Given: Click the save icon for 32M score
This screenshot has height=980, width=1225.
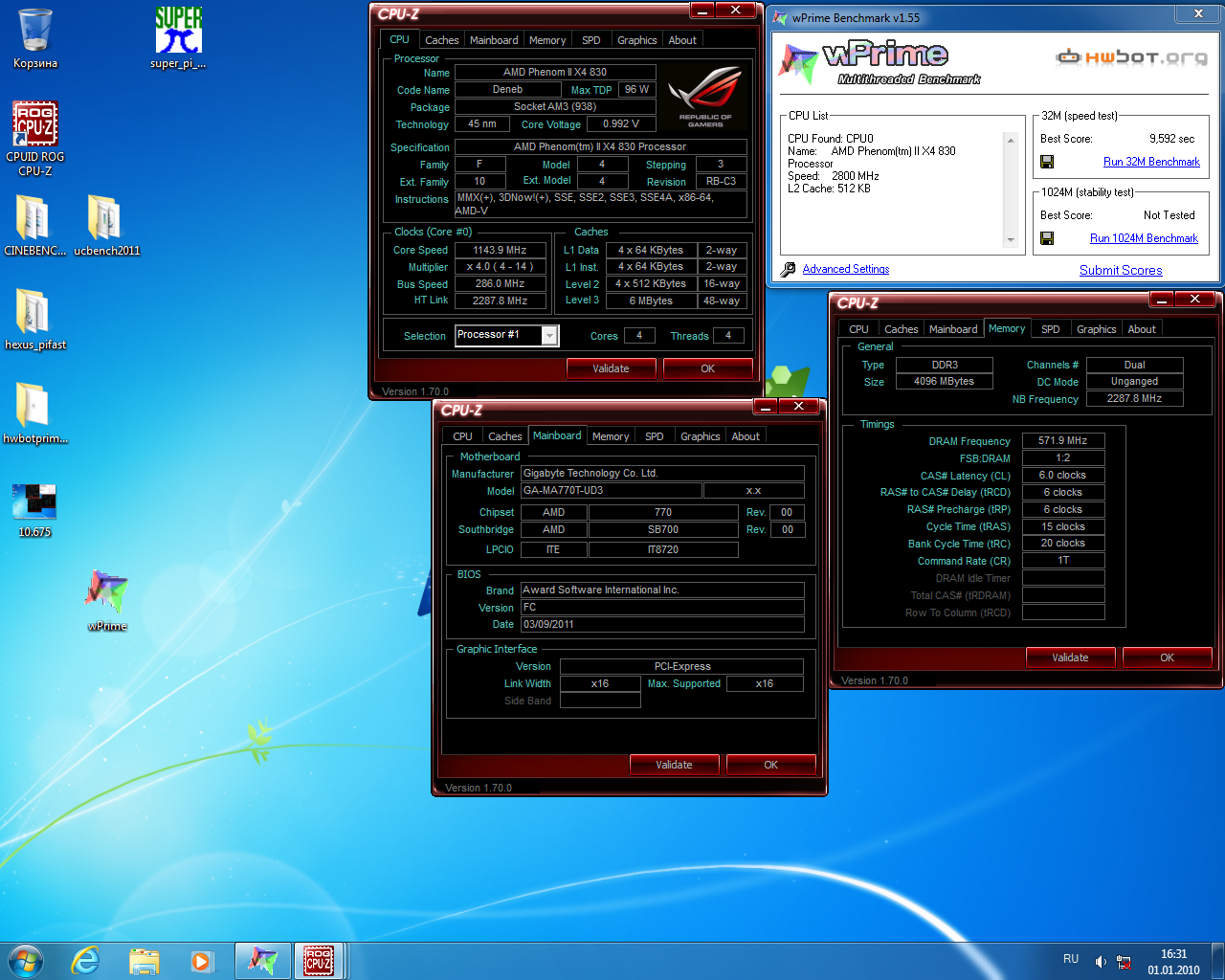Looking at the screenshot, I should click(1047, 162).
